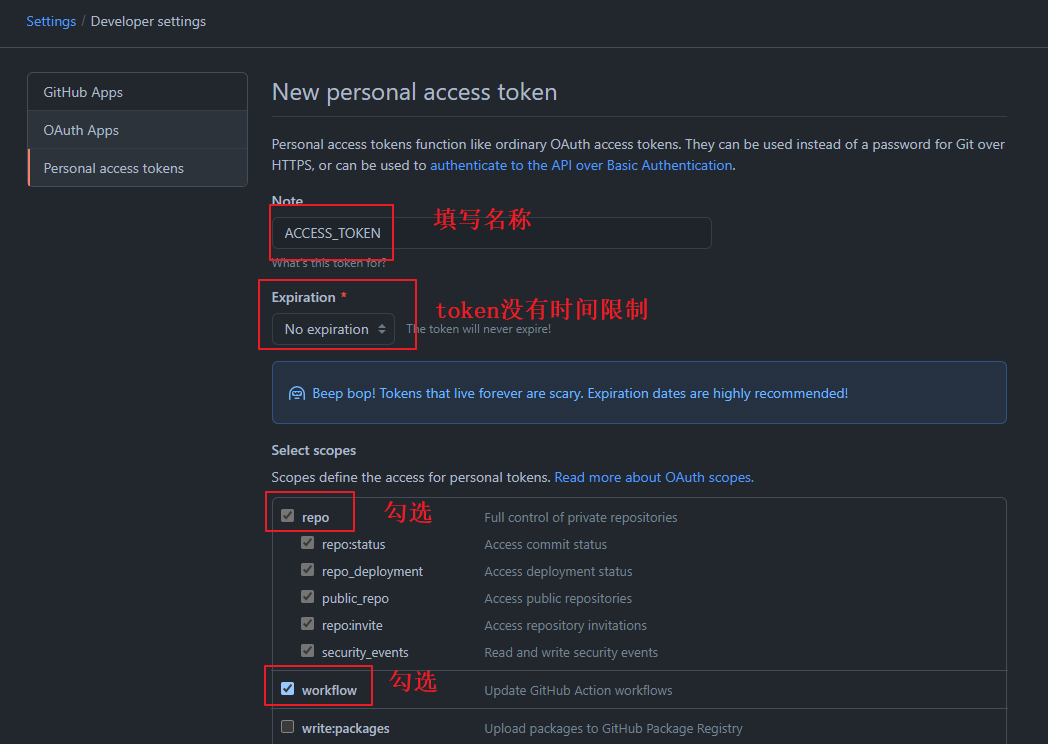Open the 'authenticate to the API over Basic Authentication' link
Screen dimensions: 1048x744
[581, 165]
